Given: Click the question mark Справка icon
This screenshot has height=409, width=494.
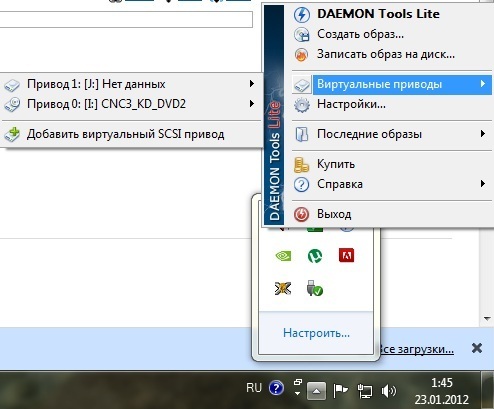Looking at the screenshot, I should [x=302, y=184].
